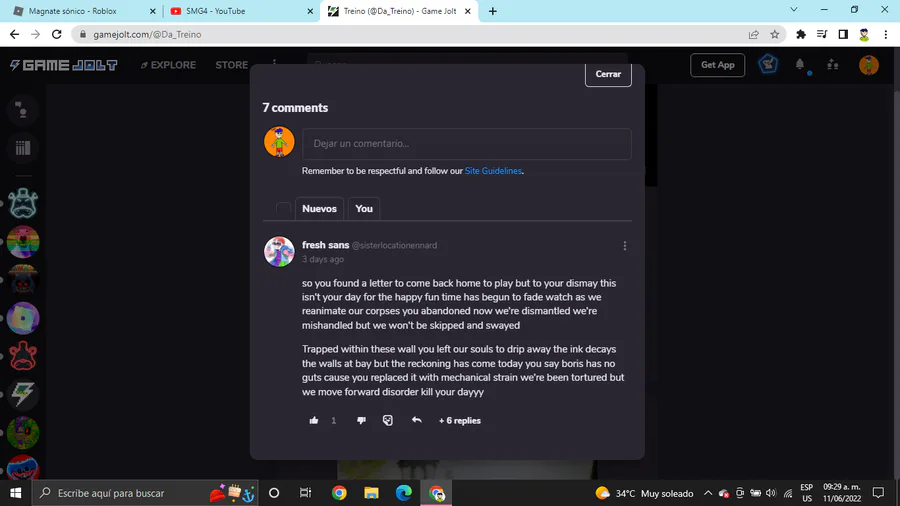Share this page from address bar
The image size is (900, 506).
(754, 34)
